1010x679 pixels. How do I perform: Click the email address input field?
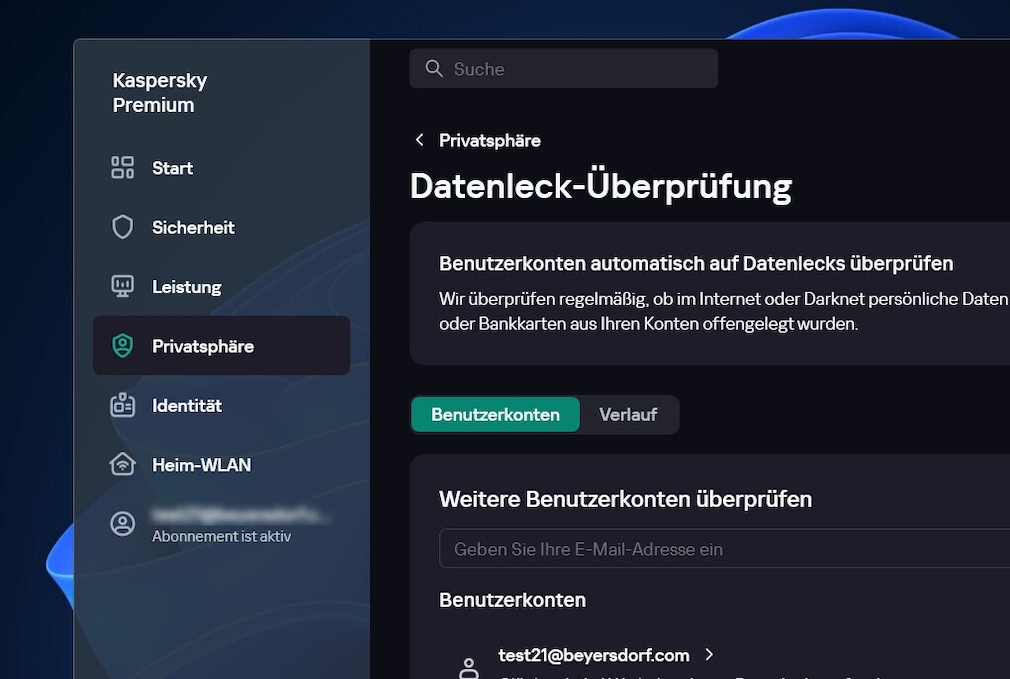click(725, 549)
